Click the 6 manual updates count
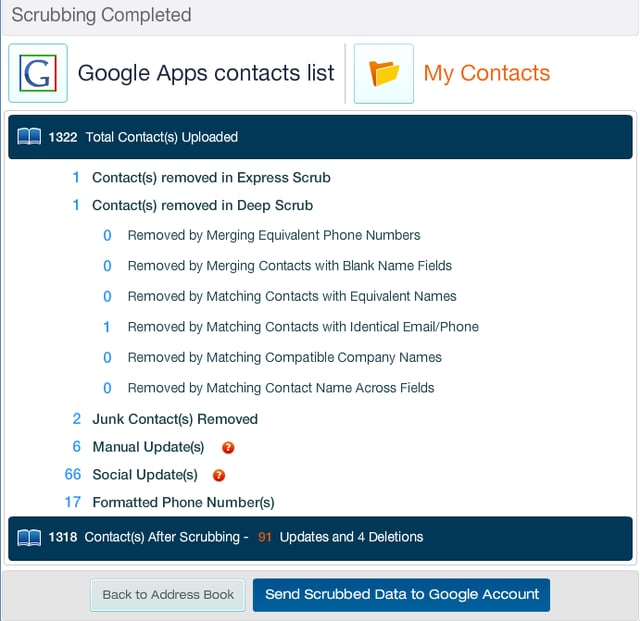 pos(76,447)
